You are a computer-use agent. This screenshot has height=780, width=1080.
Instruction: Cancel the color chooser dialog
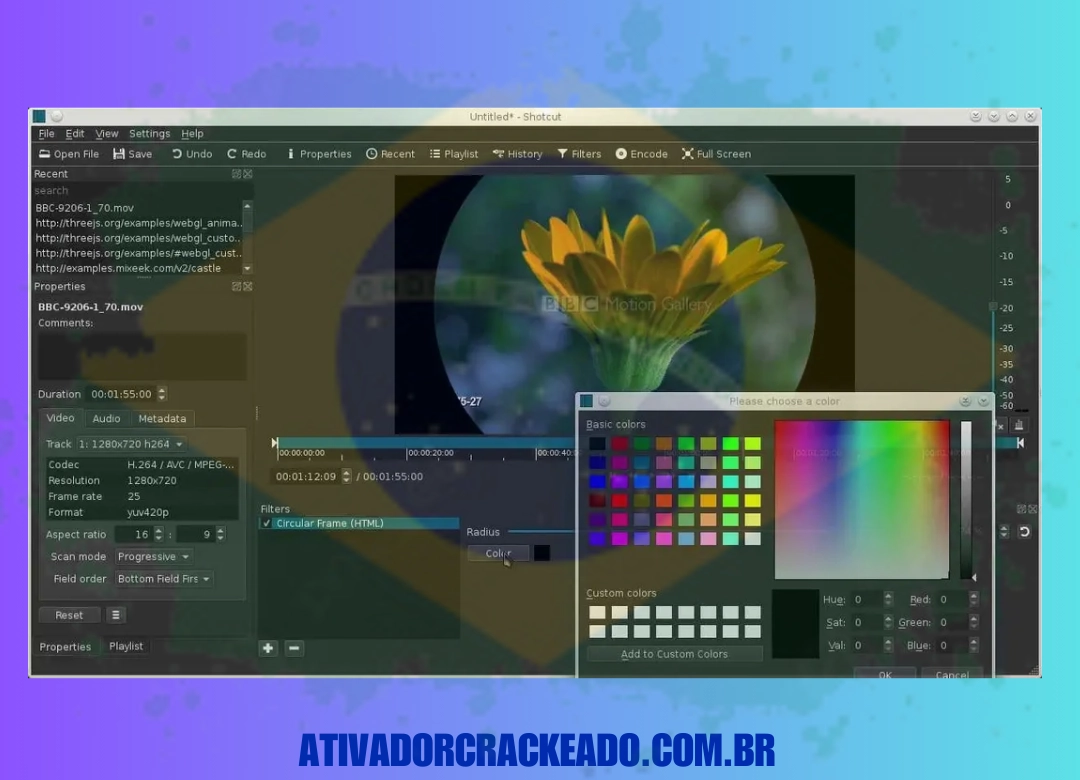point(953,673)
